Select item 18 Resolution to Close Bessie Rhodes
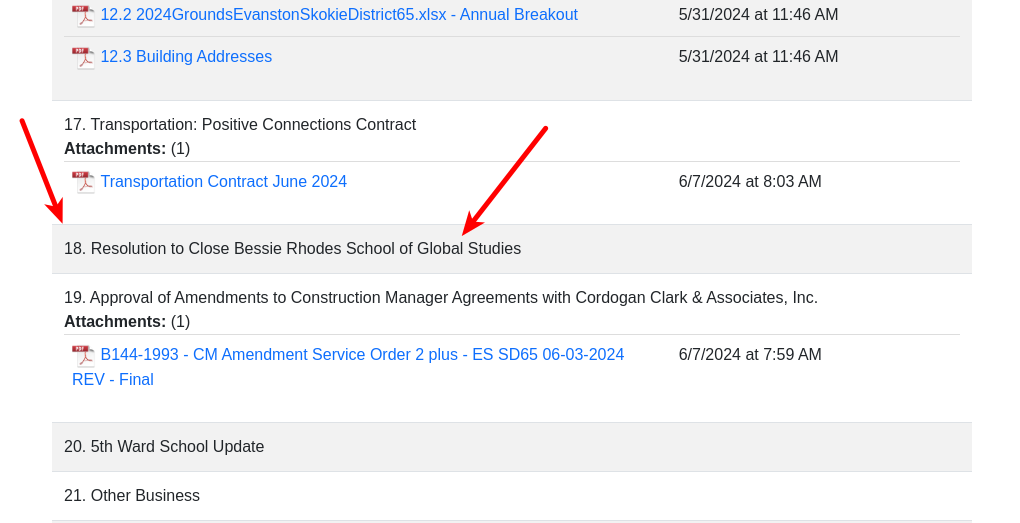The image size is (1020, 523). (x=293, y=248)
